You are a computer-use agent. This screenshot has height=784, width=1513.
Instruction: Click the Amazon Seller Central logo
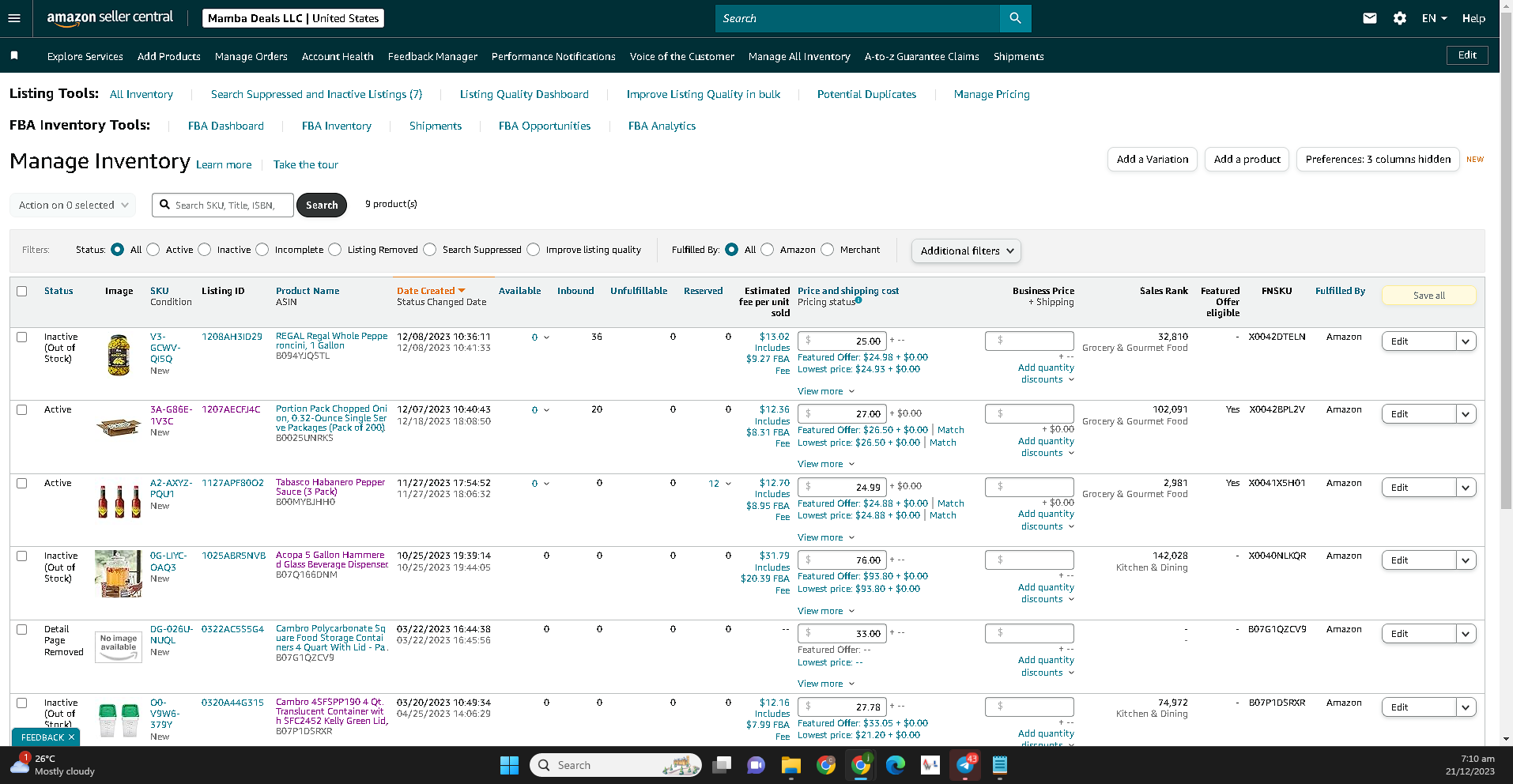point(110,18)
